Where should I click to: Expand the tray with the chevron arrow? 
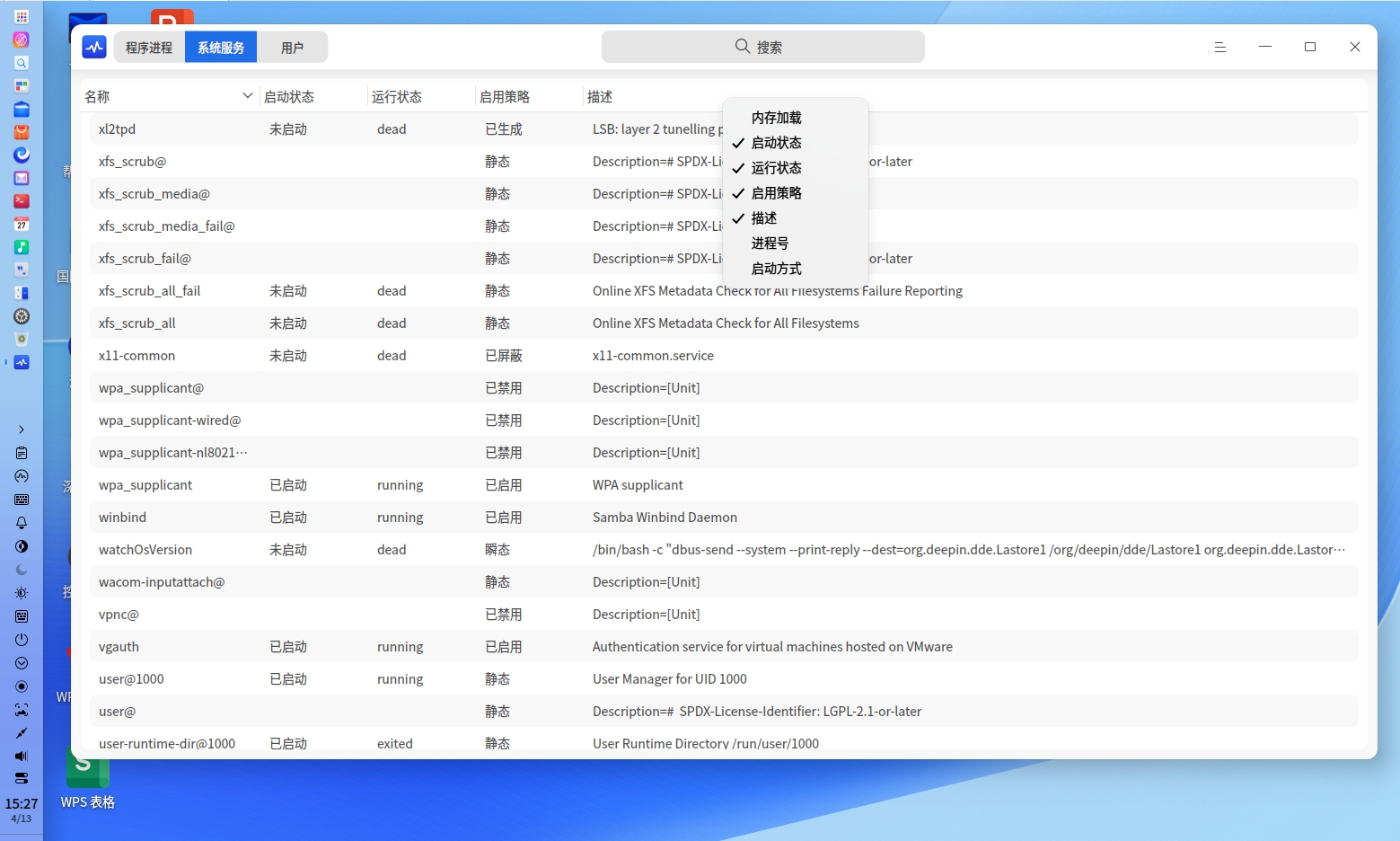[22, 429]
